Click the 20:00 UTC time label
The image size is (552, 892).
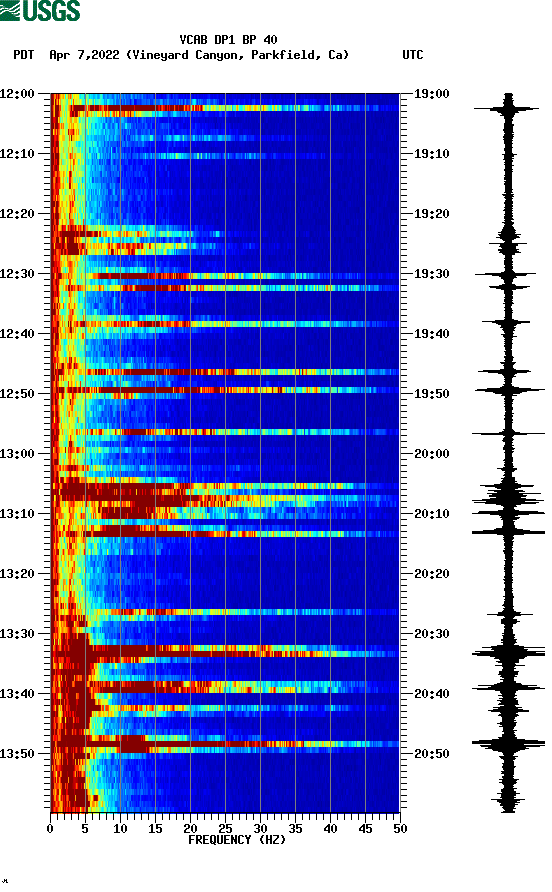[x=431, y=453]
